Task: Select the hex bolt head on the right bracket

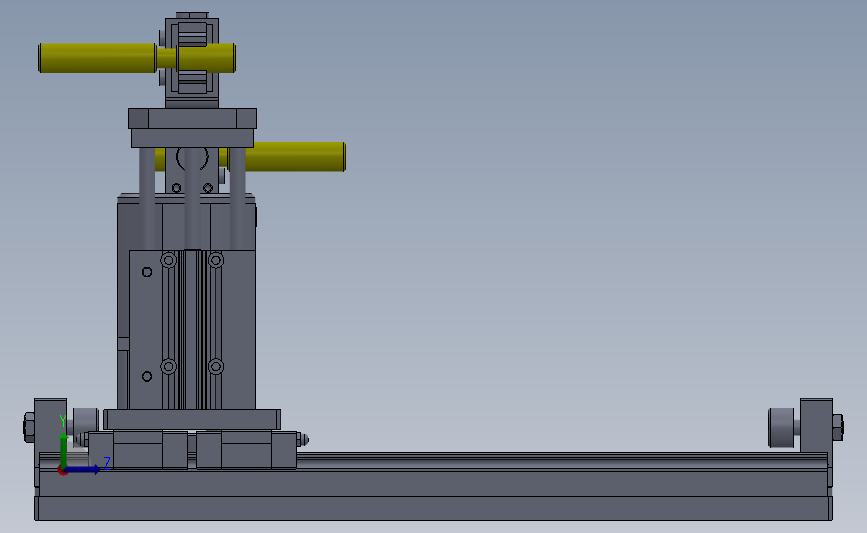Action: [x=838, y=427]
